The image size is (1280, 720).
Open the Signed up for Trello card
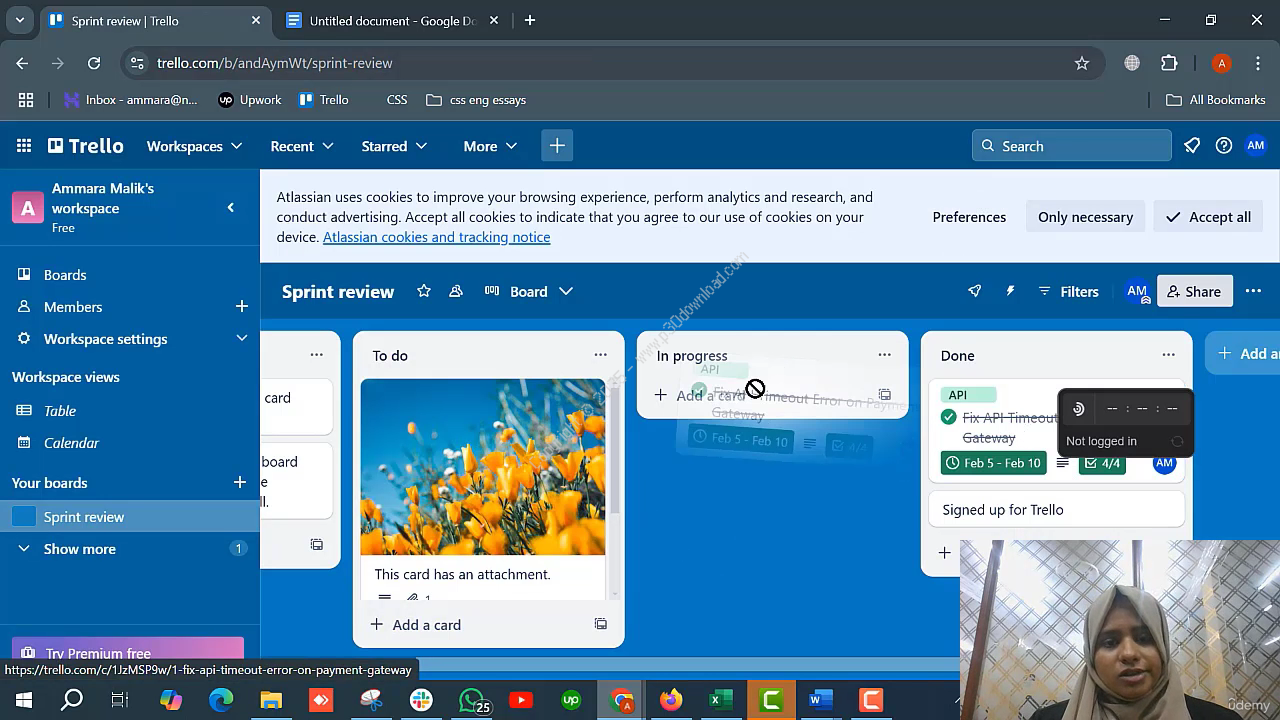1056,510
